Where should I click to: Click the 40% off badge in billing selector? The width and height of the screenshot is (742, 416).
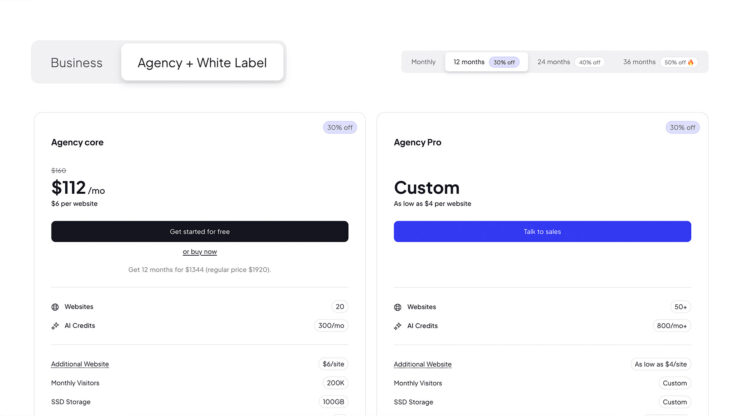coord(589,62)
